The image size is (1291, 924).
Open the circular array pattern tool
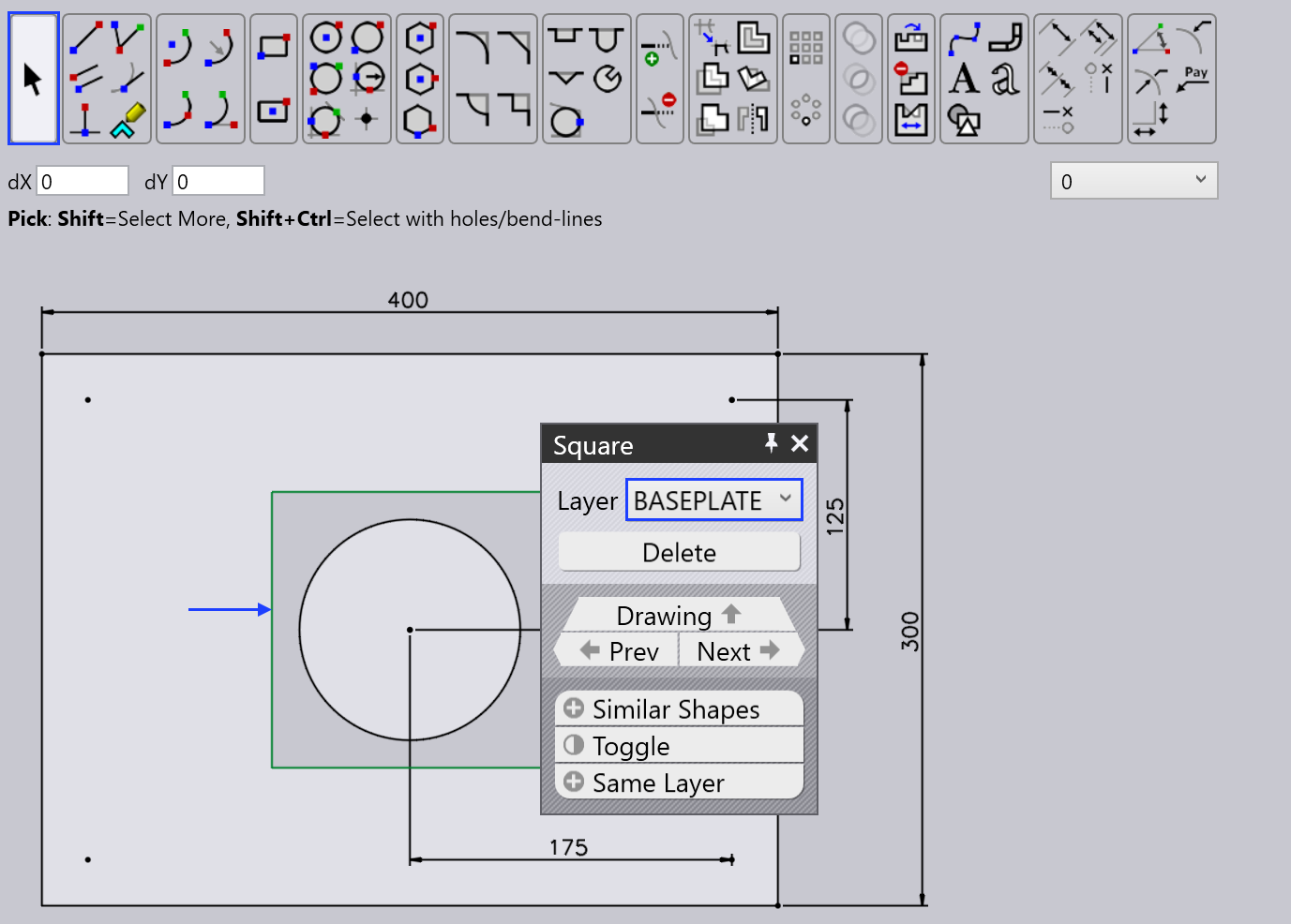(x=806, y=111)
